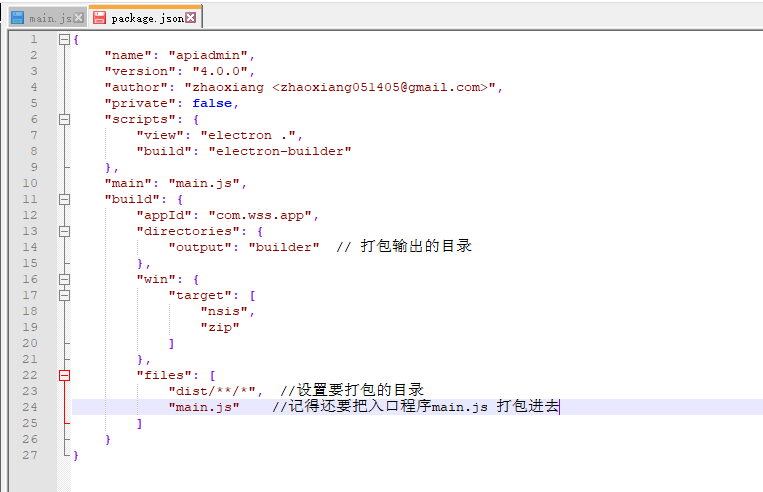Click the comment ending 打包进去 on line 24
This screenshot has height=492, width=763.
pos(416,406)
